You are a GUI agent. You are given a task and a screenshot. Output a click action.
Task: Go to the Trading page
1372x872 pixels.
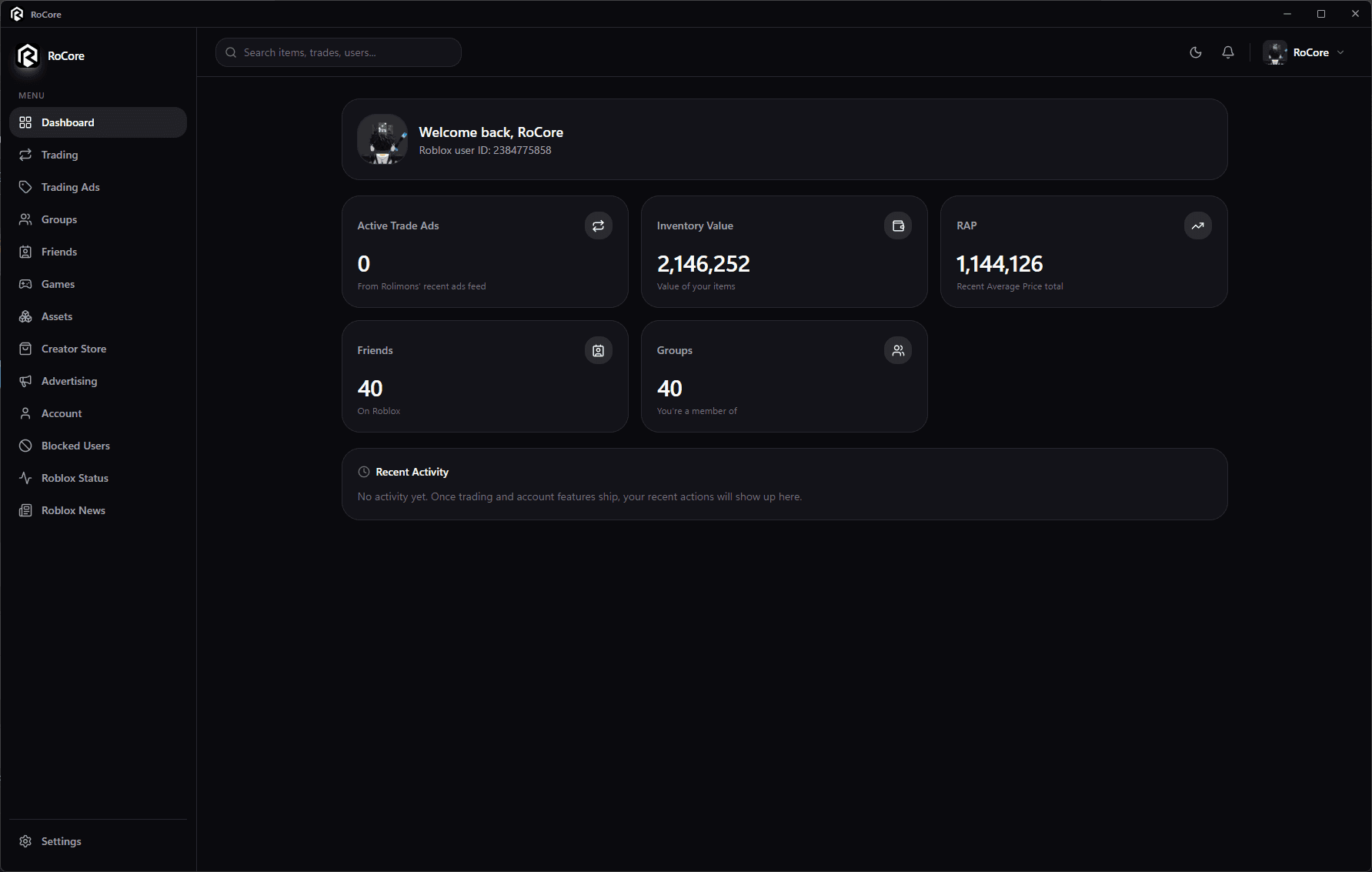click(x=98, y=155)
